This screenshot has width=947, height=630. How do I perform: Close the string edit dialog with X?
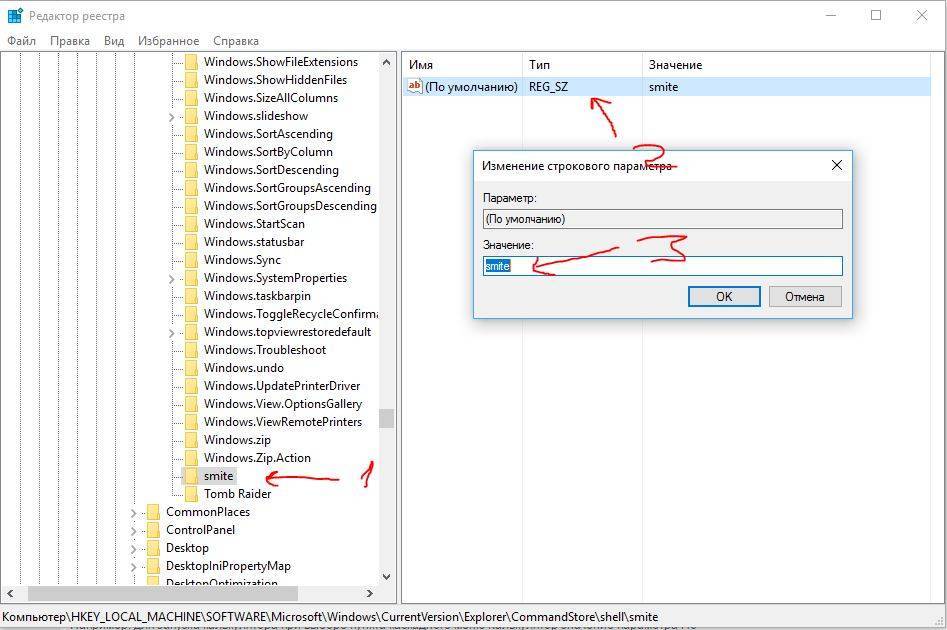[x=837, y=165]
